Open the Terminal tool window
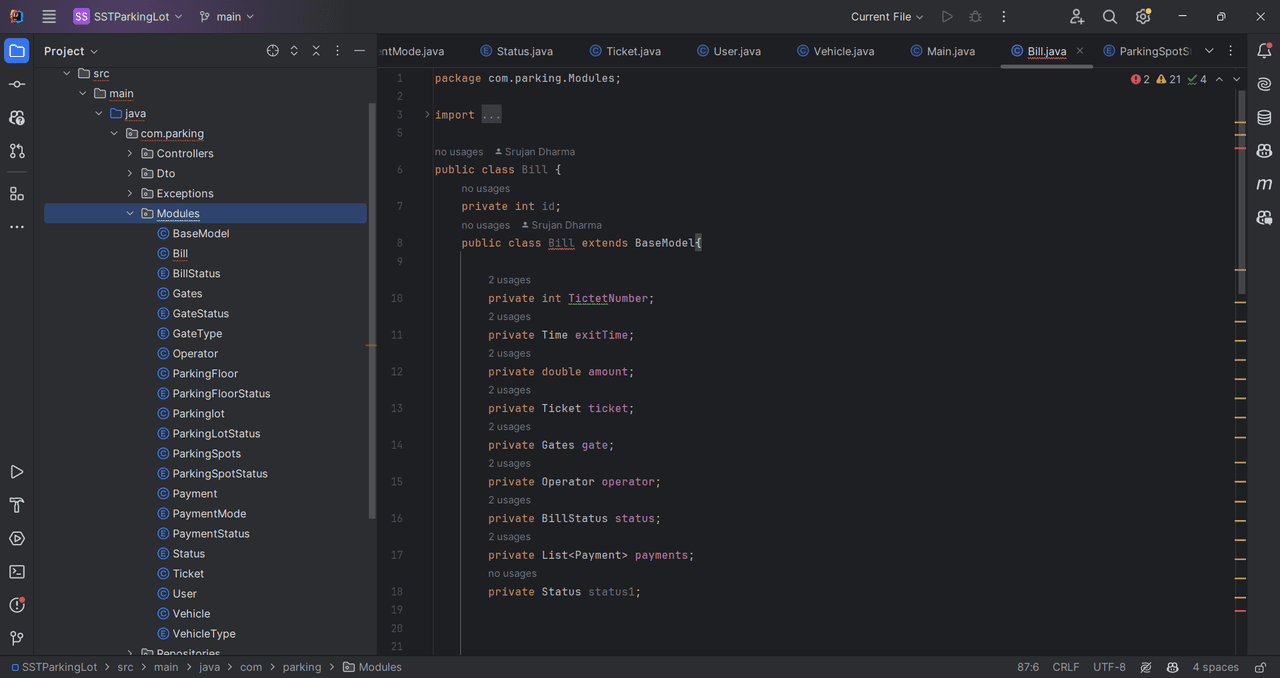 coord(17,572)
